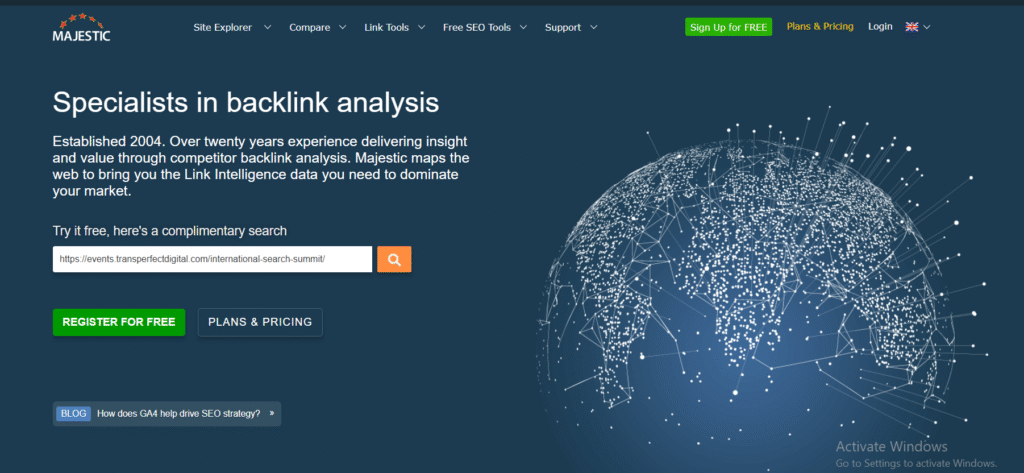This screenshot has width=1024, height=473.
Task: Open the Site Explorer menu
Action: point(222,27)
